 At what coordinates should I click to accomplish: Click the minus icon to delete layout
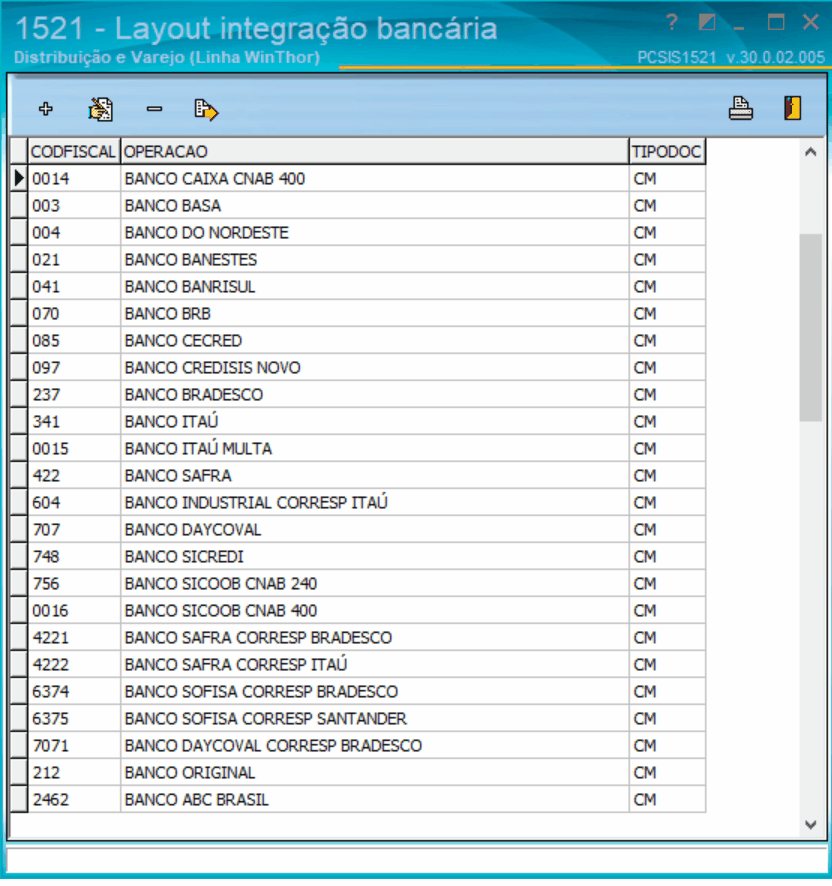(154, 109)
